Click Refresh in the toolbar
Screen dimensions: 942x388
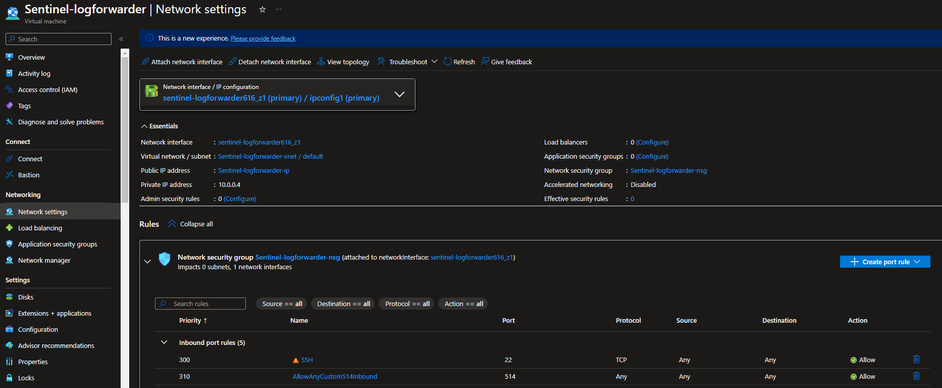459,62
